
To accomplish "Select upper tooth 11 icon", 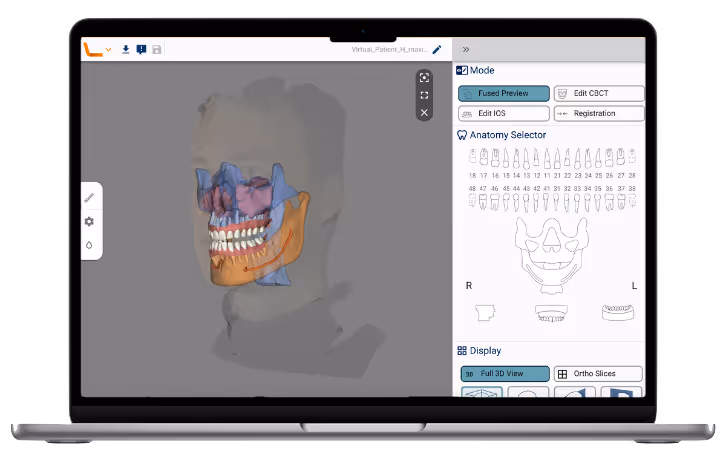I will [x=547, y=158].
